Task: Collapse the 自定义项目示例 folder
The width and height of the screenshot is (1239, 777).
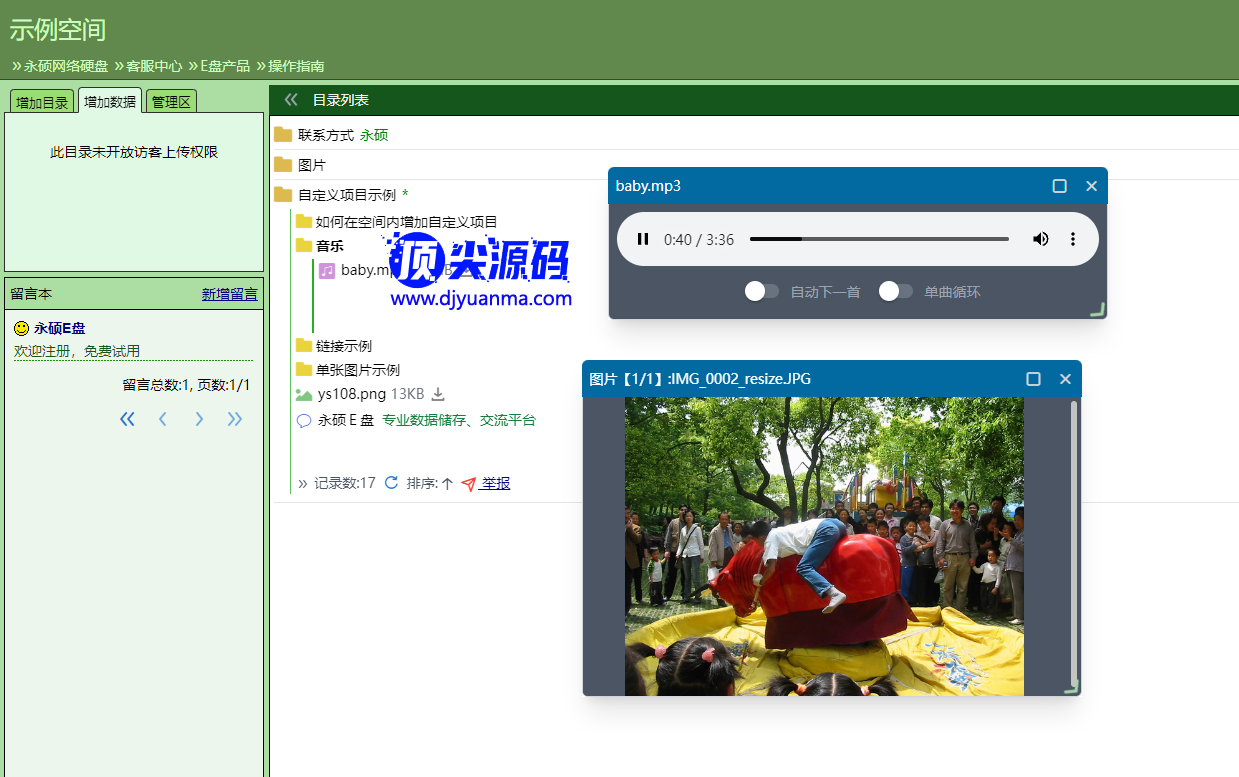Action: 346,195
